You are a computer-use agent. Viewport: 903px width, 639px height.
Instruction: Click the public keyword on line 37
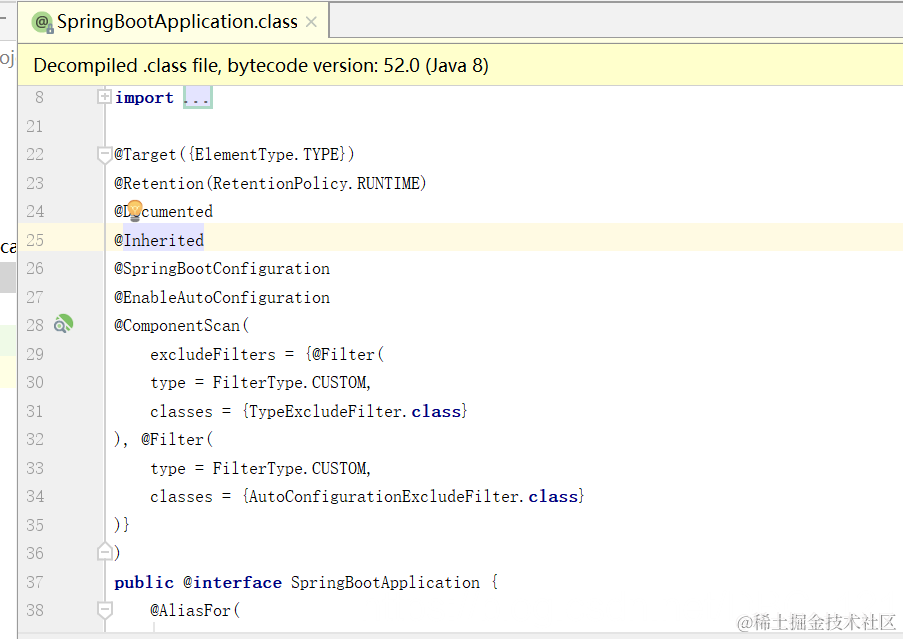point(144,583)
